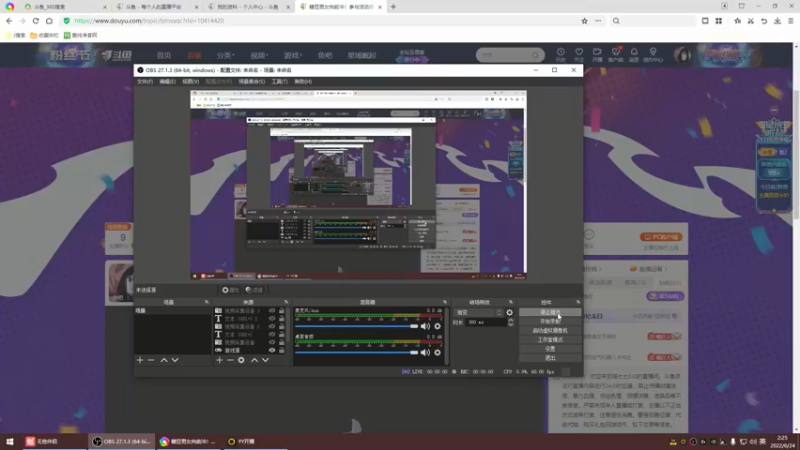Set the 麦克风/Aux volume slider
The image size is (800, 450).
point(357,327)
